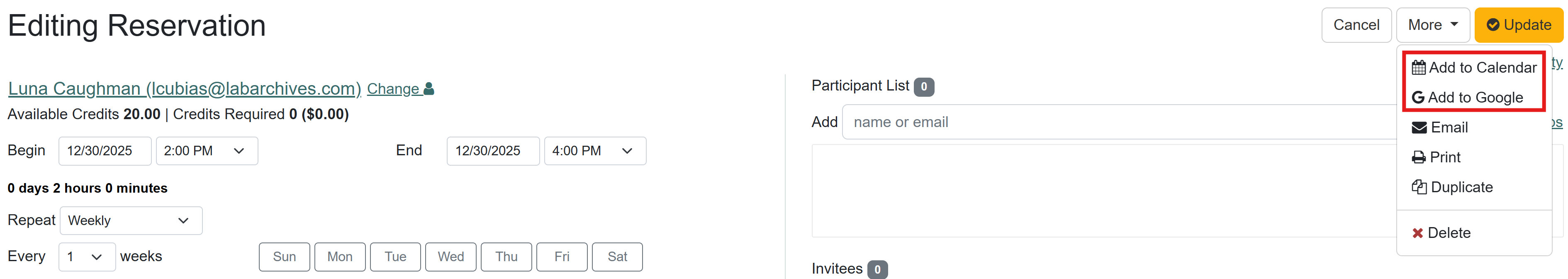Open the Every weeks interval selector

pyautogui.click(x=86, y=257)
